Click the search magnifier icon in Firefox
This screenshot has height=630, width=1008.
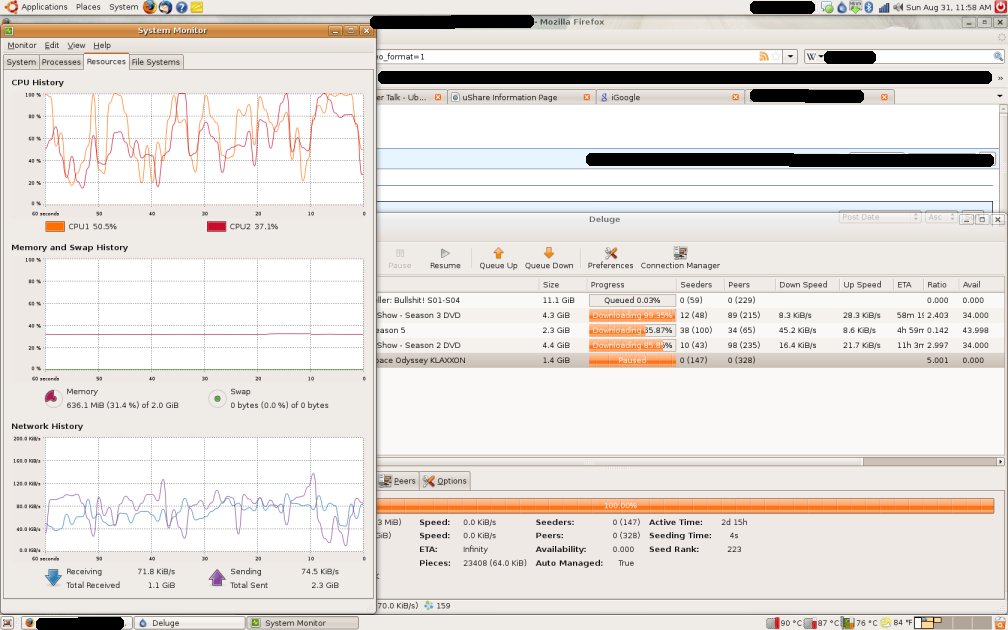click(998, 57)
